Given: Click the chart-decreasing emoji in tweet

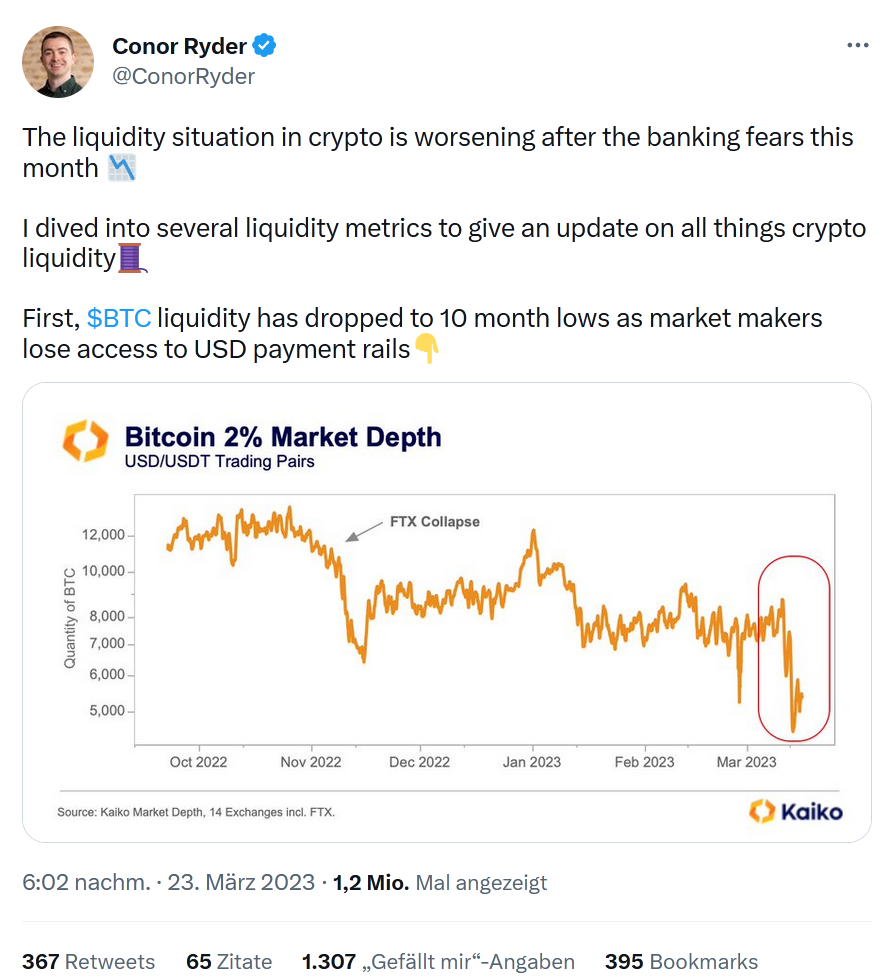Looking at the screenshot, I should pyautogui.click(x=121, y=168).
